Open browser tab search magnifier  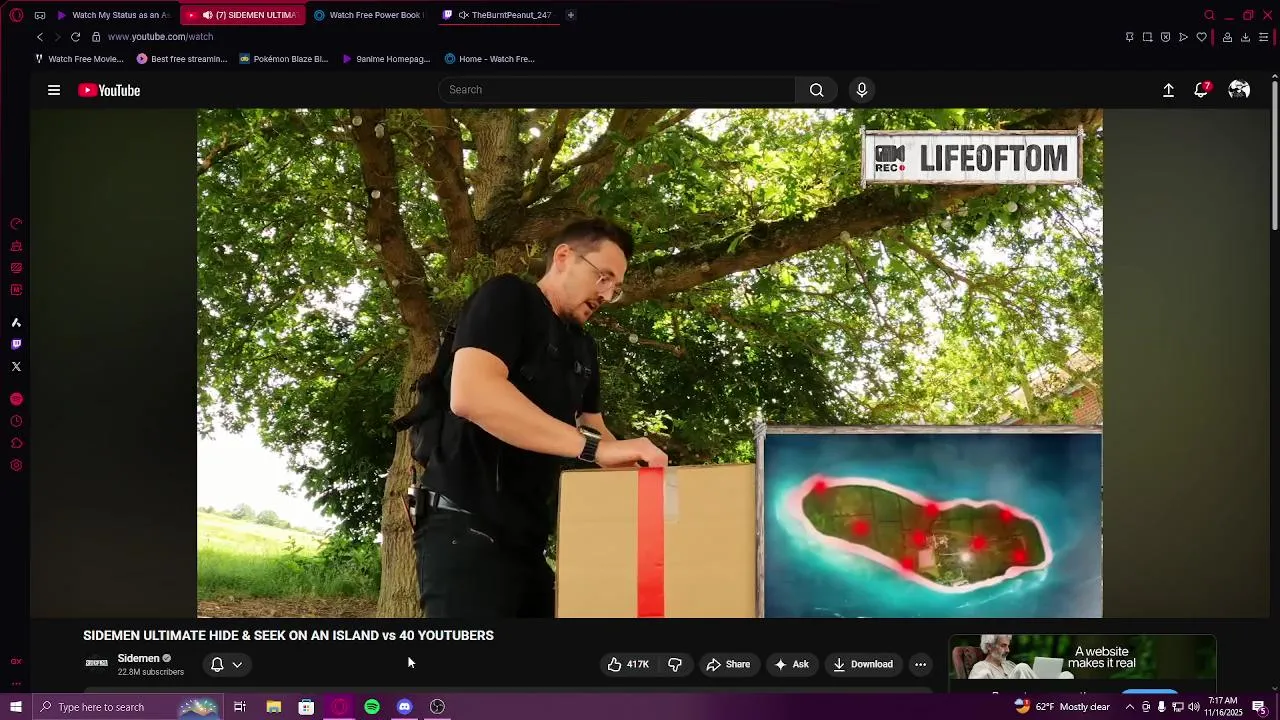coord(1209,15)
